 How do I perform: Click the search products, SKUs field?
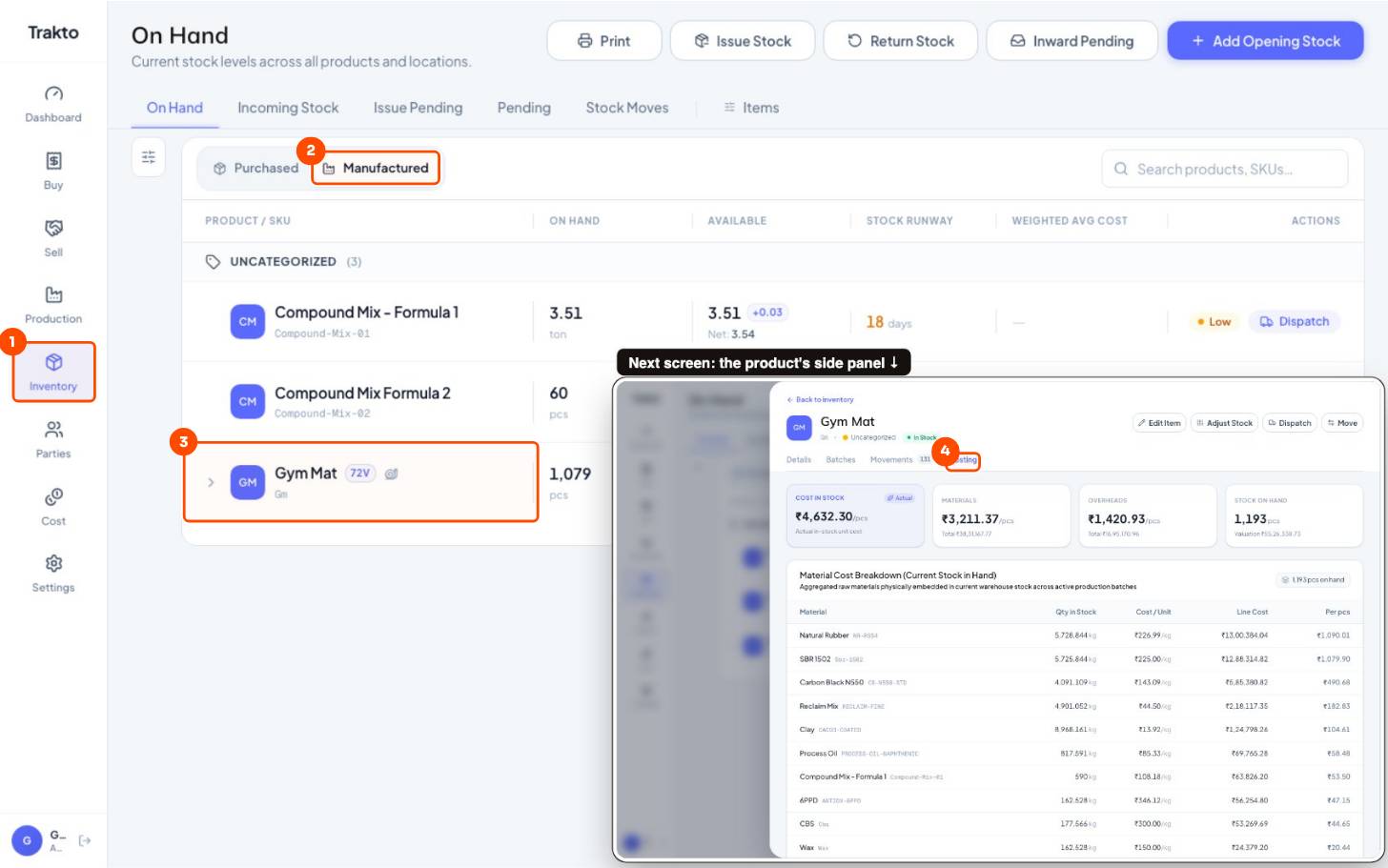point(1225,169)
